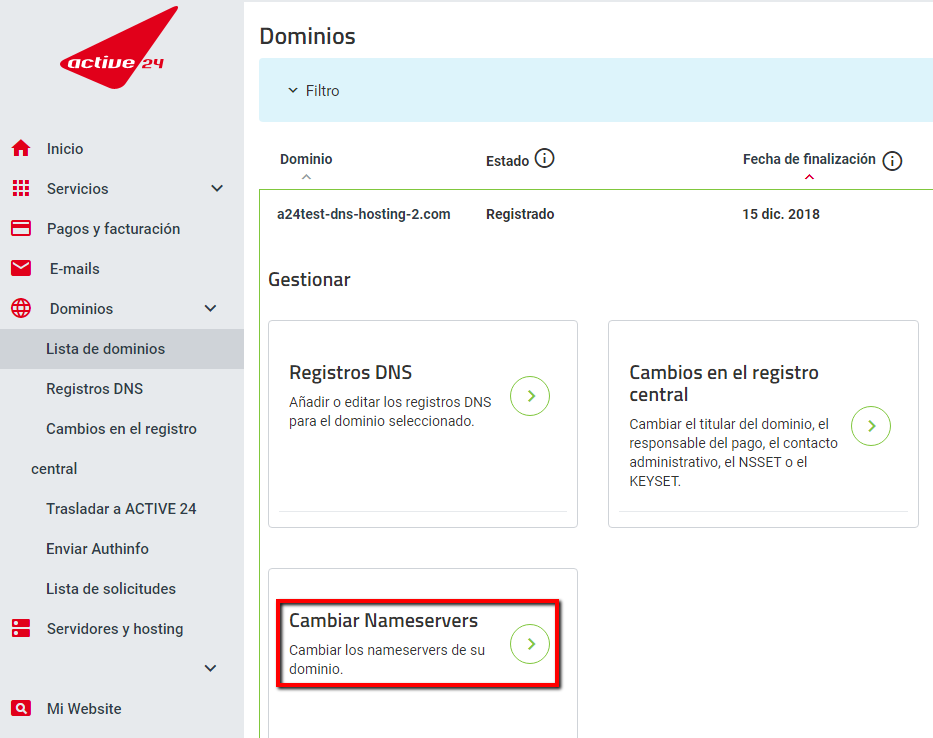Click the Servidores y hosting server icon

(21, 628)
